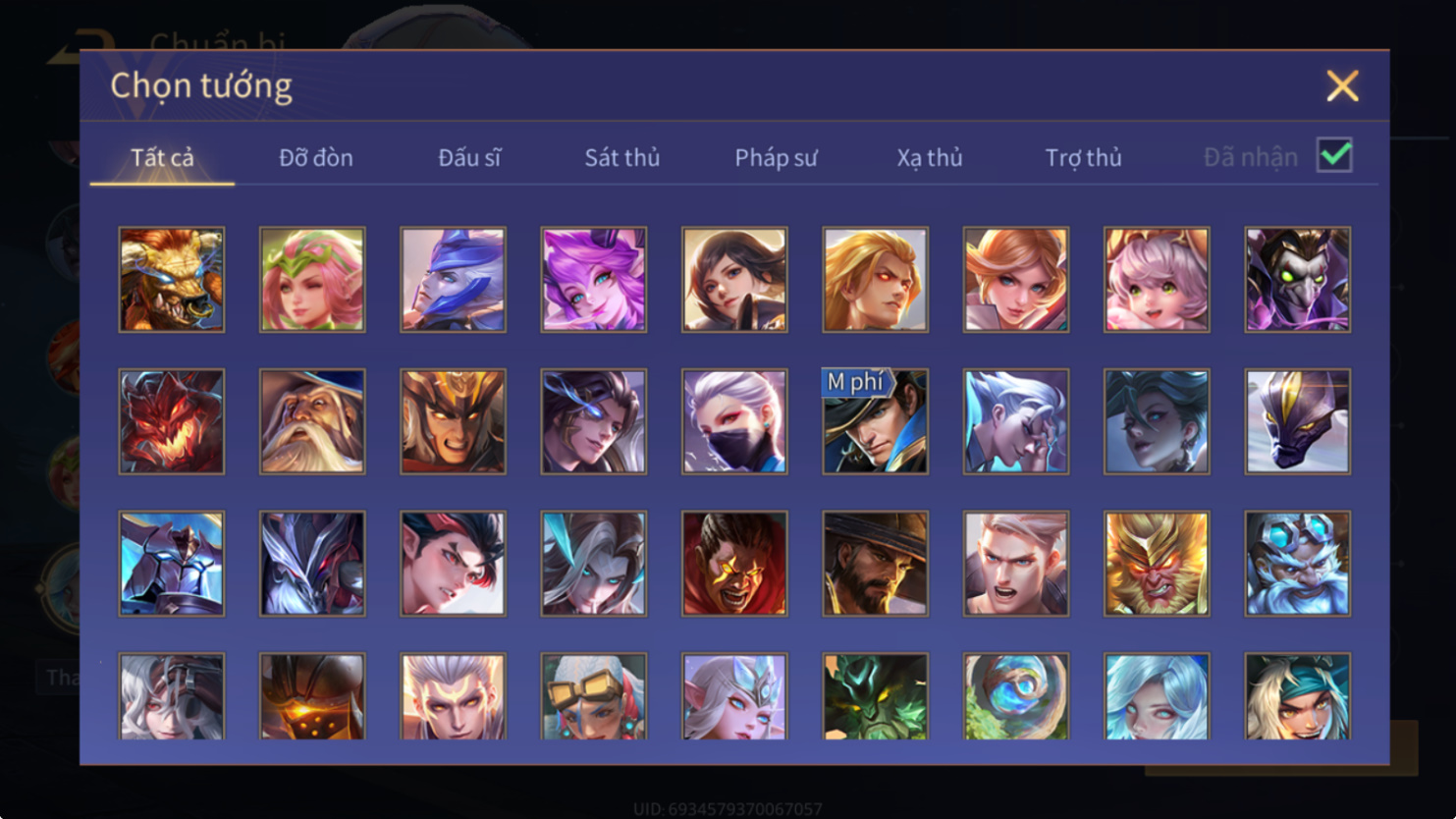Image resolution: width=1456 pixels, height=819 pixels.
Task: Pick the blue-armored mech knight hero
Action: pos(172,564)
